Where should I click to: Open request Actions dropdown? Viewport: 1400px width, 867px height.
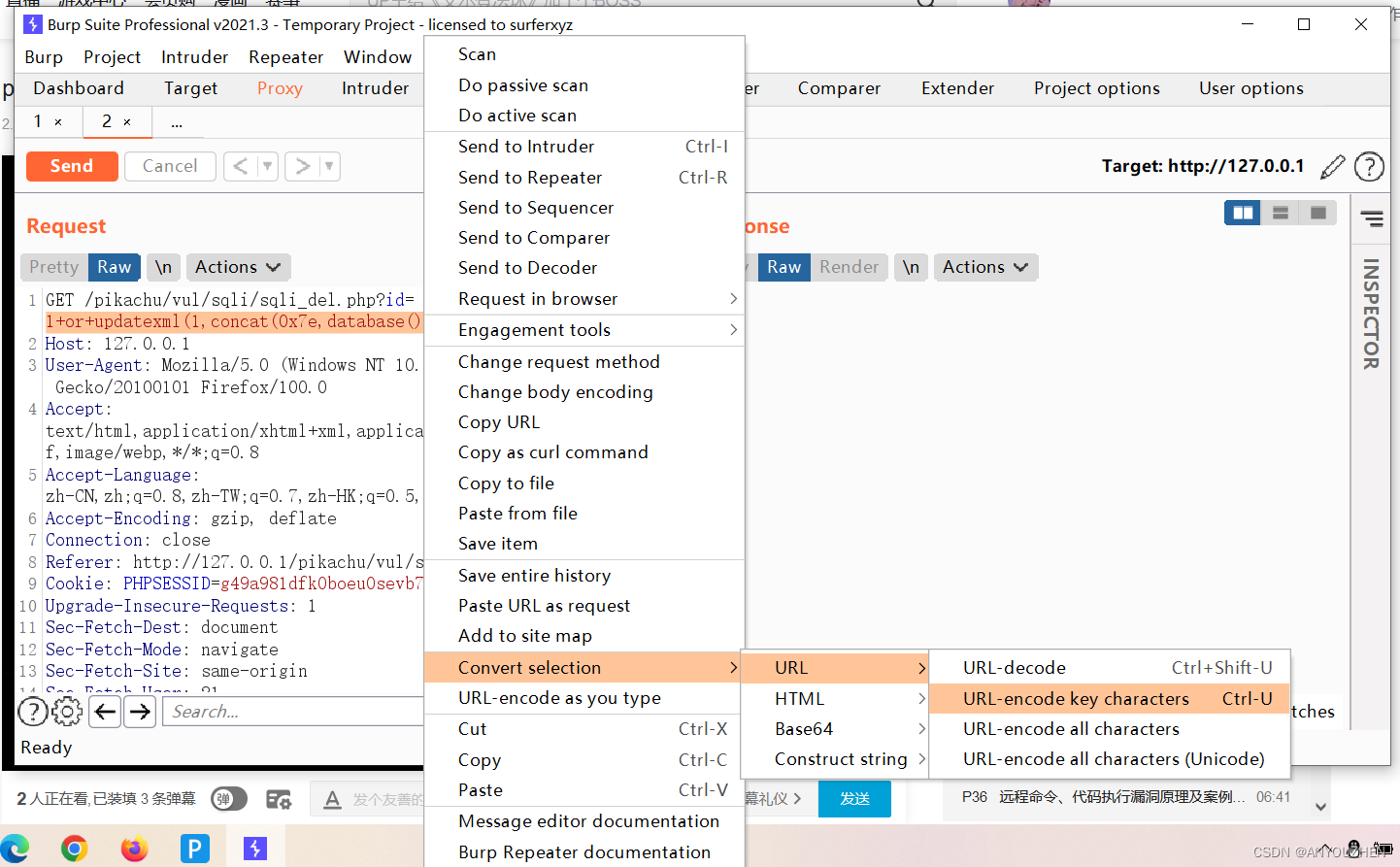click(238, 267)
